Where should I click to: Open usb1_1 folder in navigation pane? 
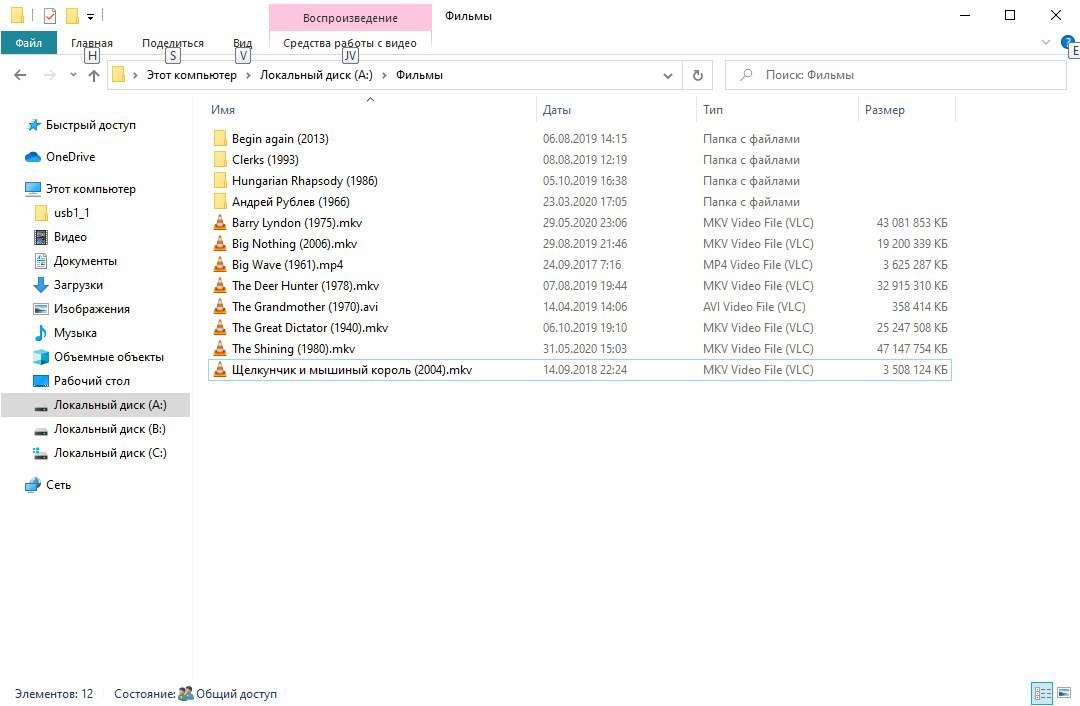point(72,213)
